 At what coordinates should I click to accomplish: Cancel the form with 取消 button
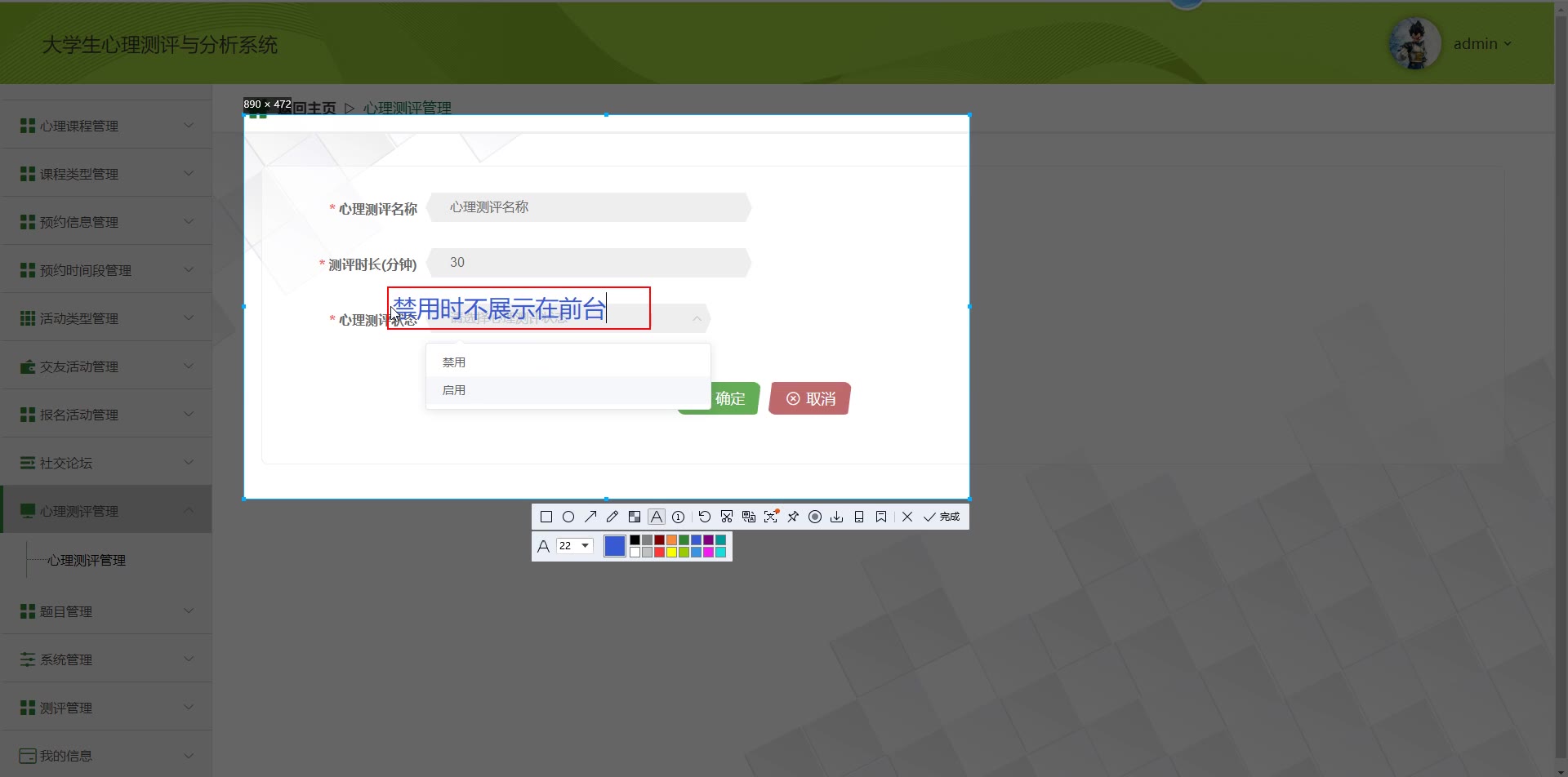(810, 399)
